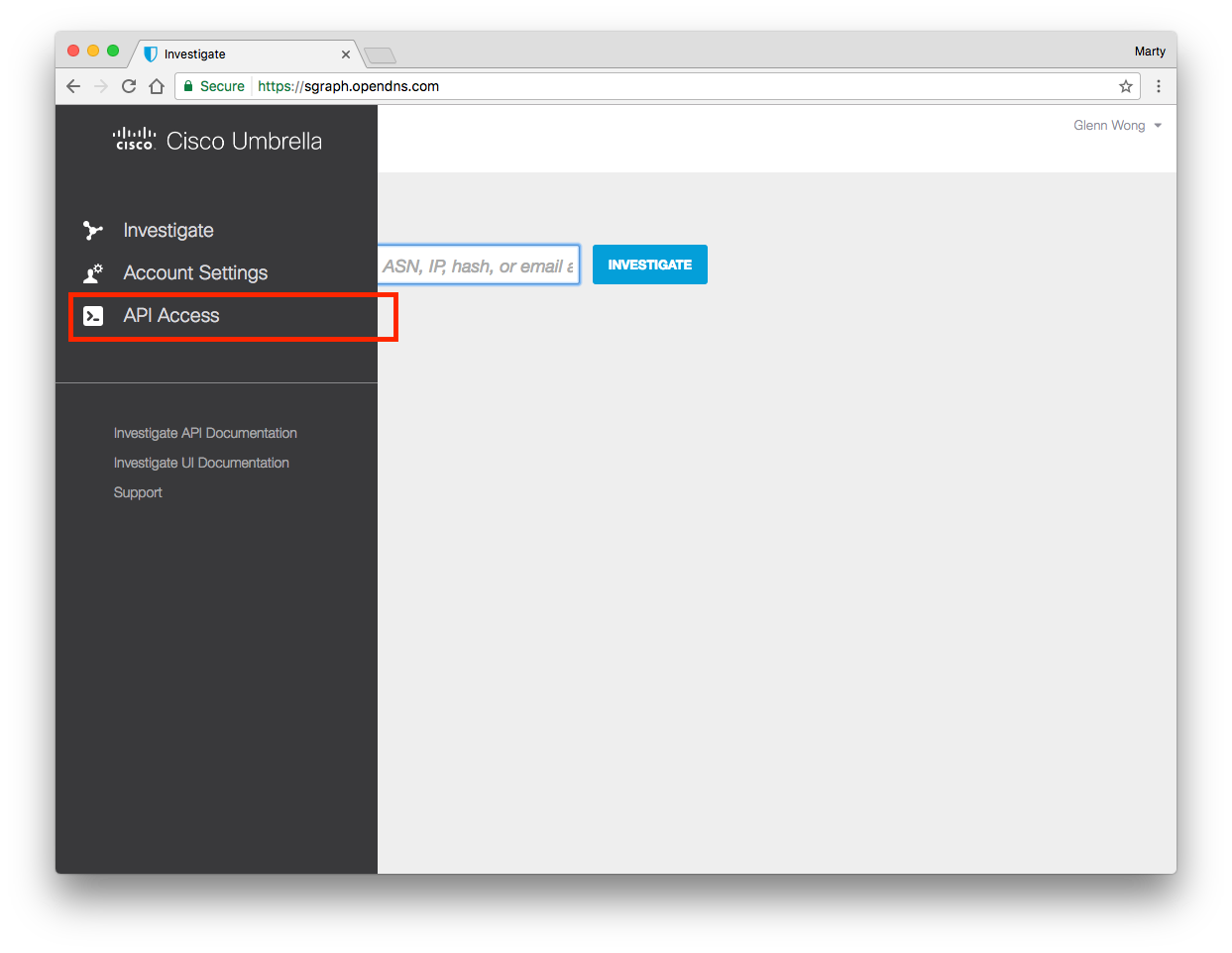Viewport: 1232px width, 953px height.
Task: Click the API Access terminal icon
Action: pyautogui.click(x=93, y=316)
